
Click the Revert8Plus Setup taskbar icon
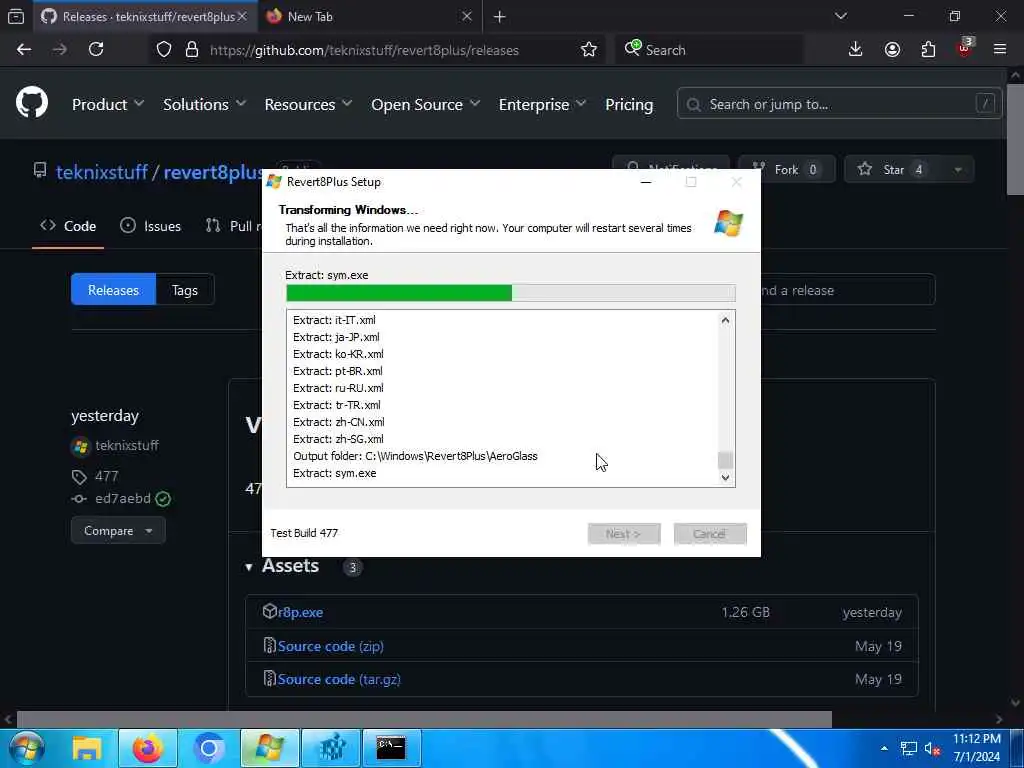pyautogui.click(x=270, y=748)
